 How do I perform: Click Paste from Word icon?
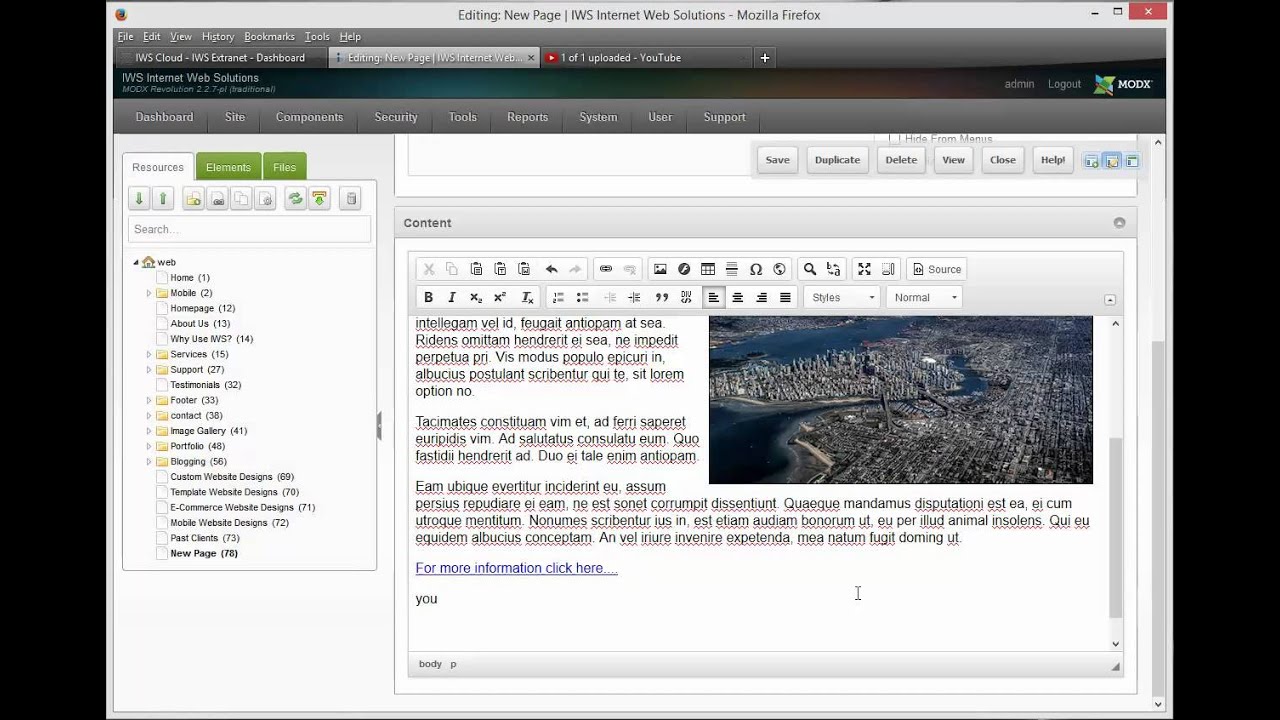(524, 269)
